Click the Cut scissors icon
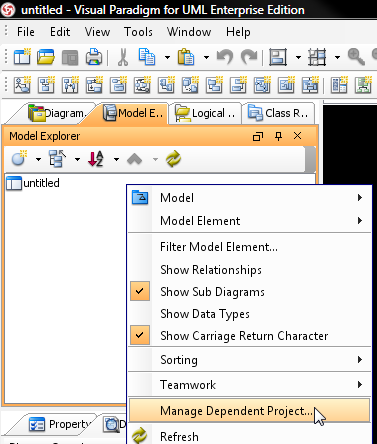Image resolution: width=377 pixels, height=444 pixels. point(123,57)
